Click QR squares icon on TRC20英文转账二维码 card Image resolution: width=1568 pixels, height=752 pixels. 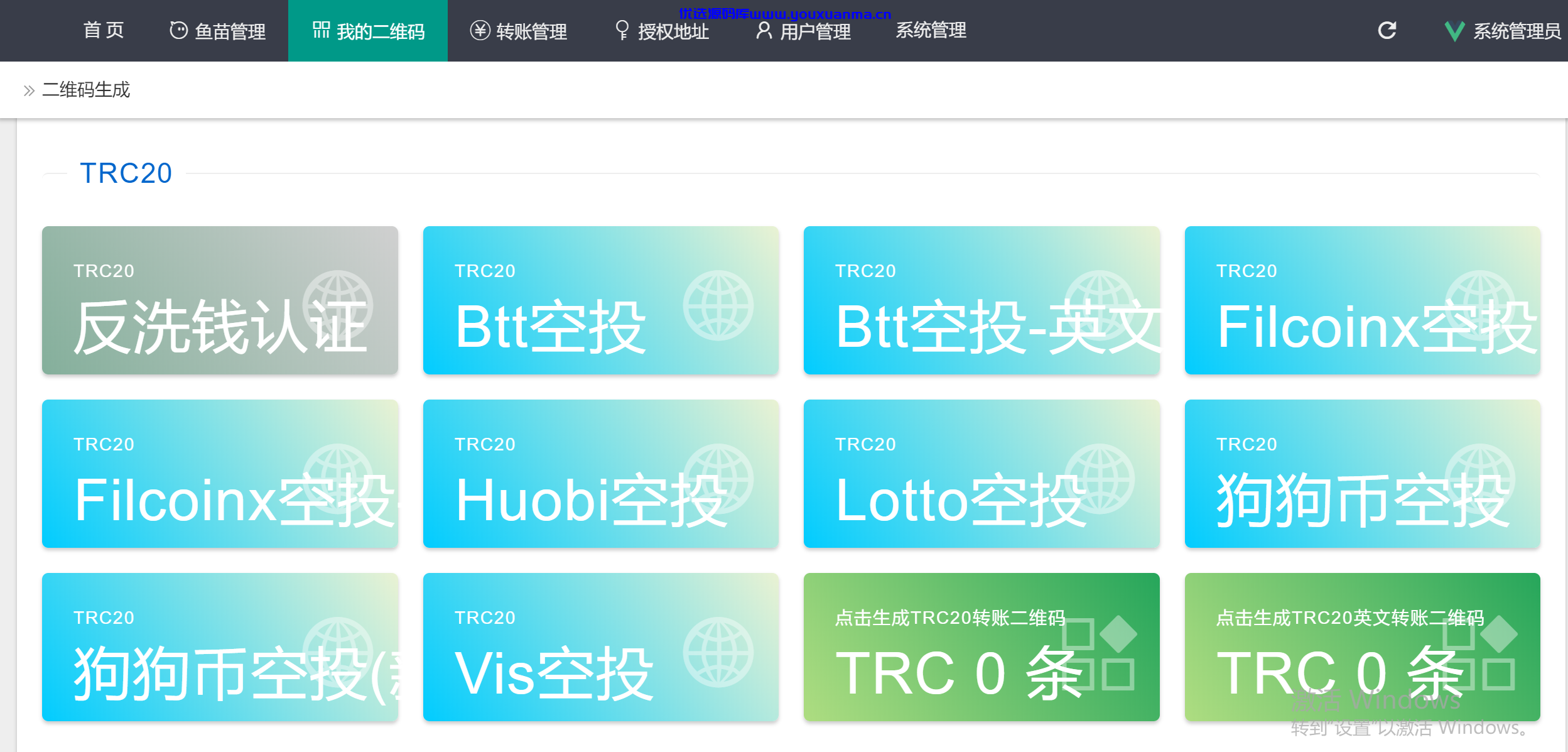coord(1479,653)
